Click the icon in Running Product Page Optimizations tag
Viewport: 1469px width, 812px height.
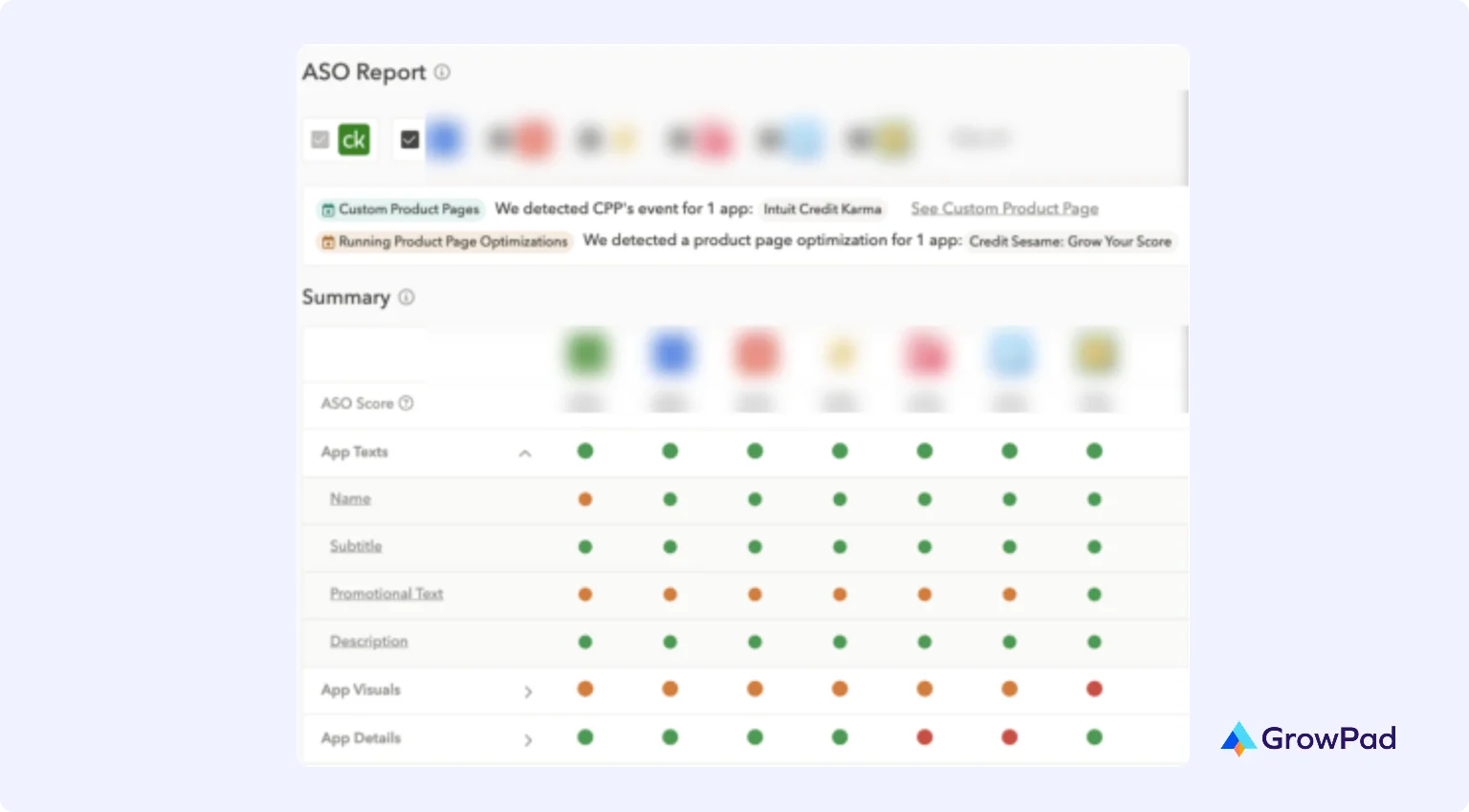(328, 242)
